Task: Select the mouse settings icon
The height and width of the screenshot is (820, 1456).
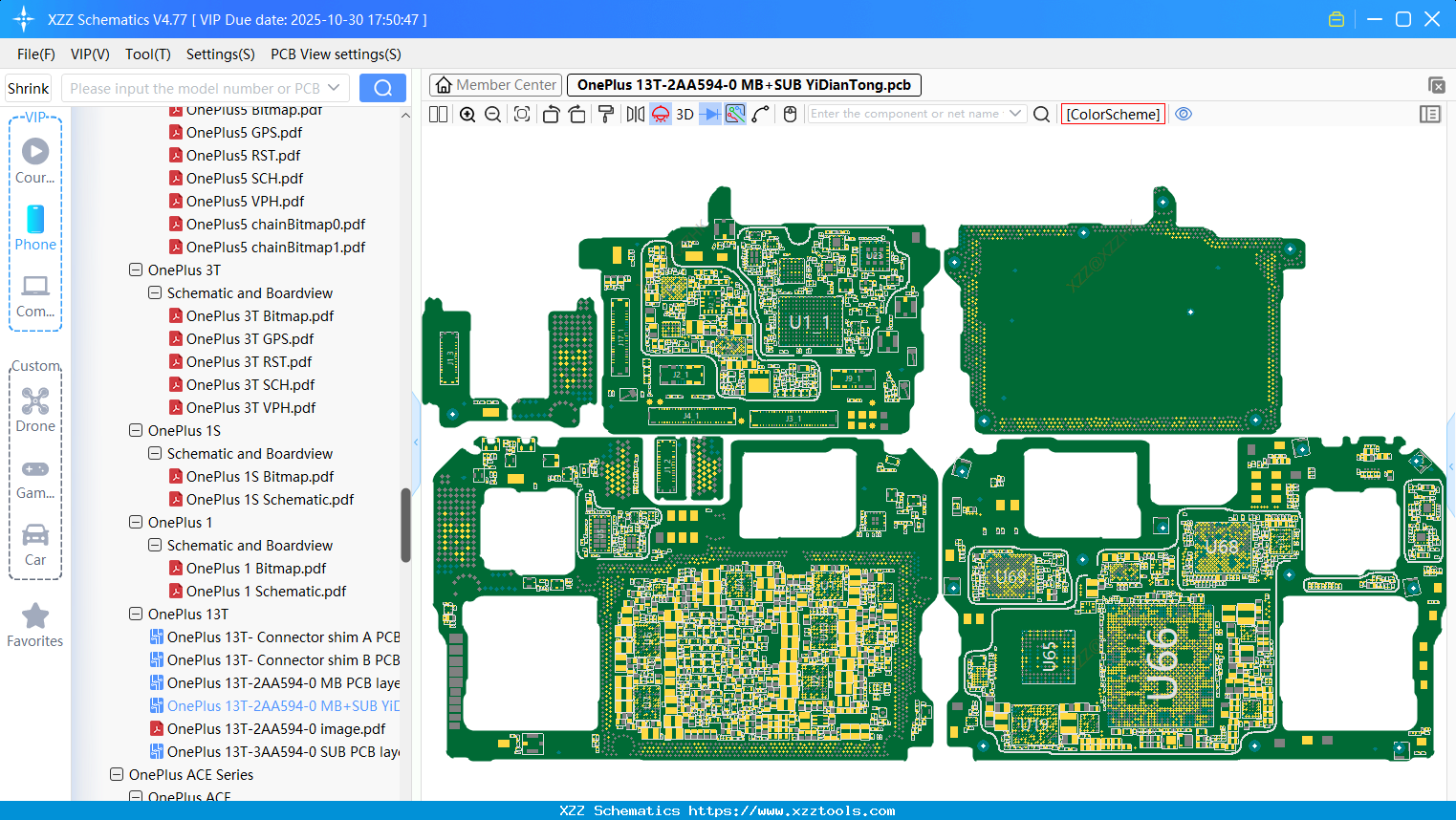Action: click(x=790, y=115)
